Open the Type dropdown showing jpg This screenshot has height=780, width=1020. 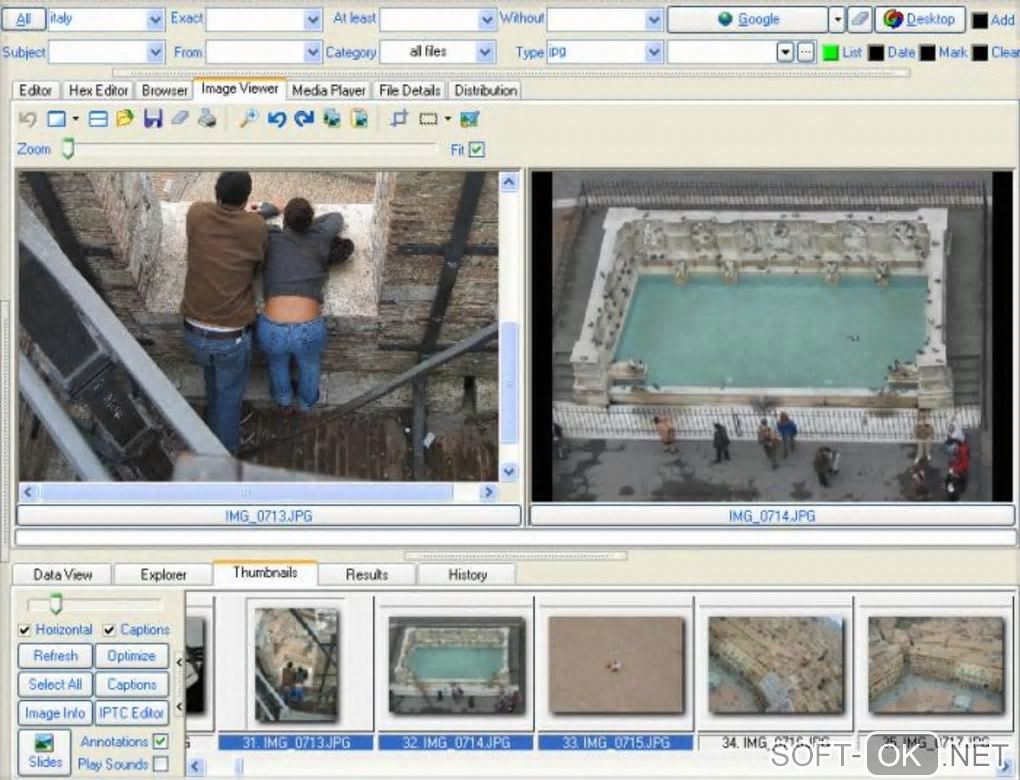(x=654, y=52)
